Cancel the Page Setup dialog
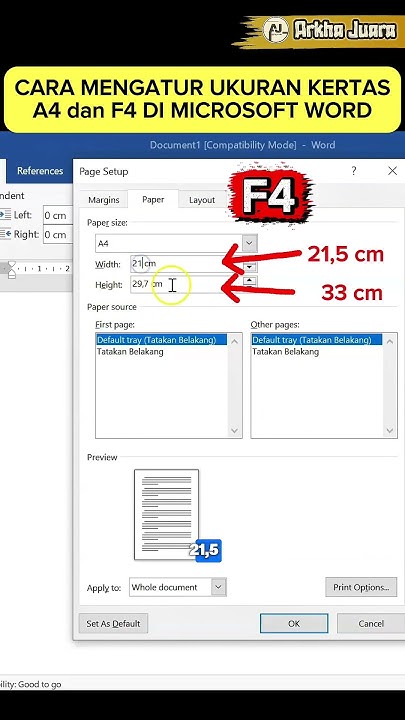405x720 pixels. [x=371, y=624]
